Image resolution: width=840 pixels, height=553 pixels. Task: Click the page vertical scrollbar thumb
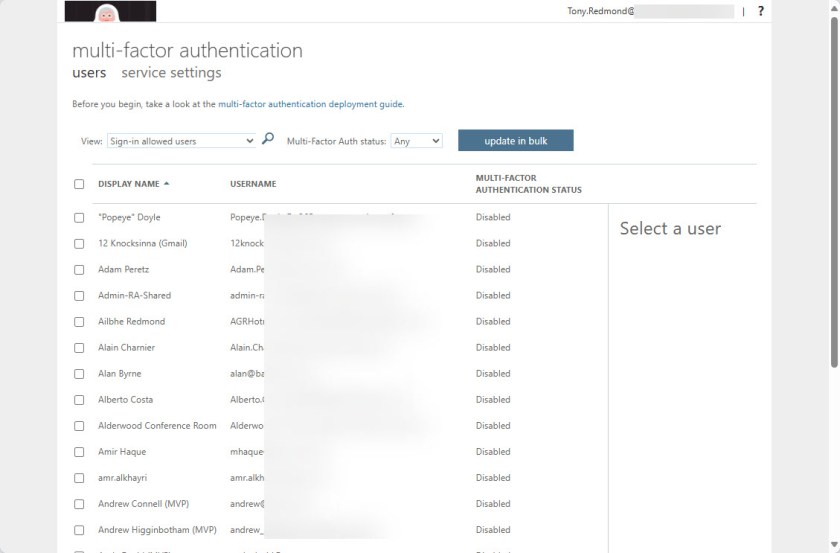834,193
